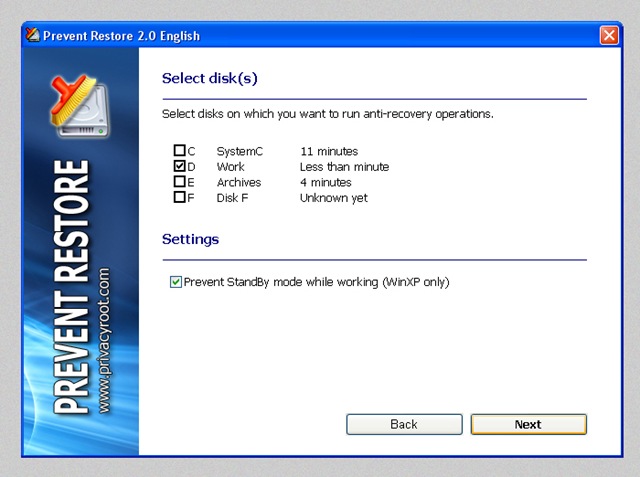The image size is (640, 477).
Task: Click the Unknown yet estimate
Action: (334, 198)
